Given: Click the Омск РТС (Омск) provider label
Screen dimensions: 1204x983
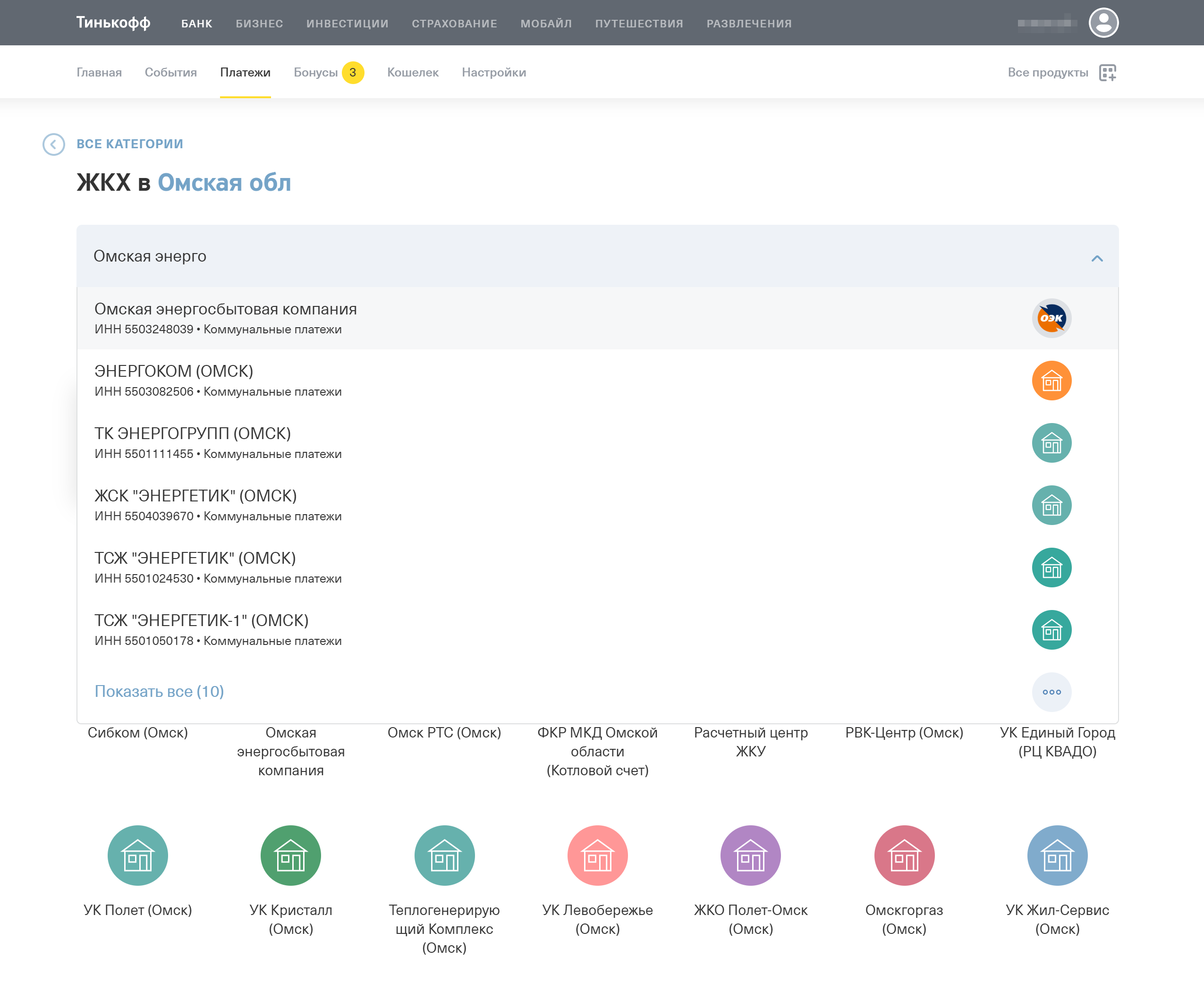Looking at the screenshot, I should pos(445,733).
